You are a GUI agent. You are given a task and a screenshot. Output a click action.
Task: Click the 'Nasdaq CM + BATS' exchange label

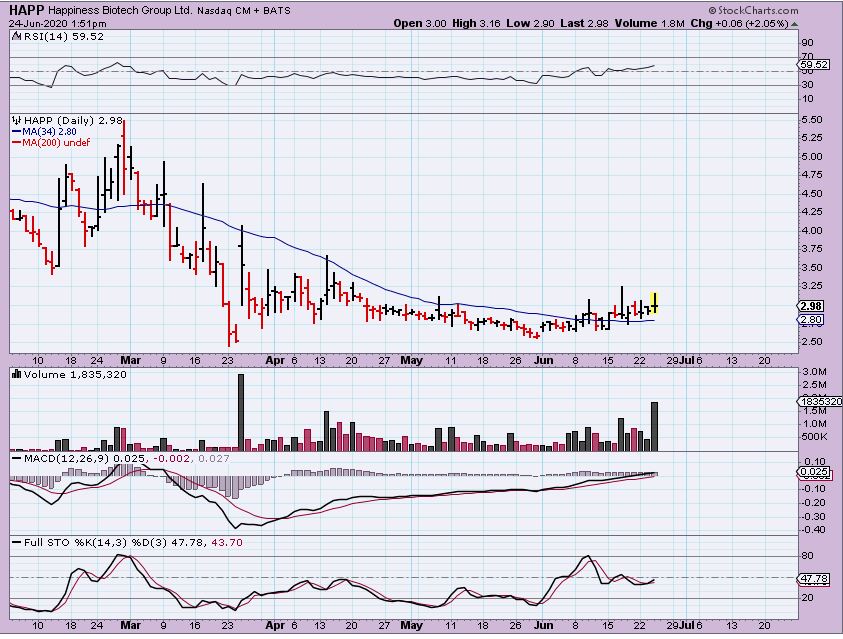click(x=244, y=11)
